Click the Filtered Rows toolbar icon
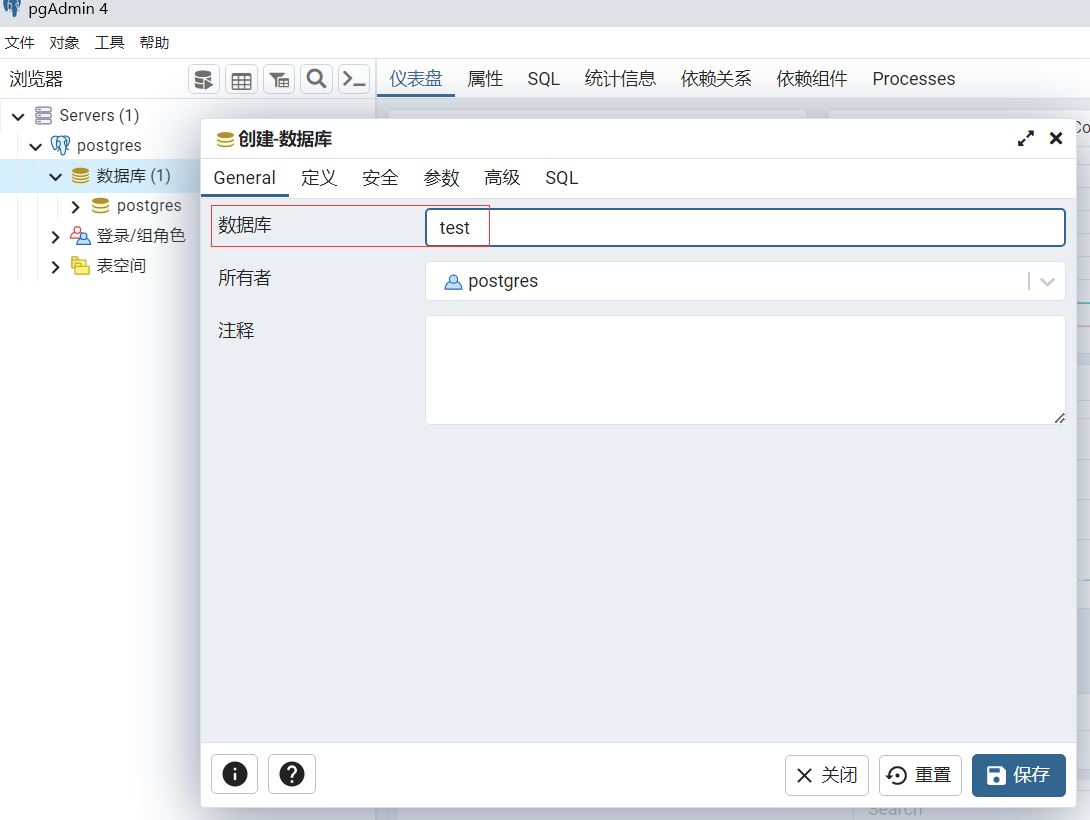The image size is (1090, 820). [x=279, y=79]
